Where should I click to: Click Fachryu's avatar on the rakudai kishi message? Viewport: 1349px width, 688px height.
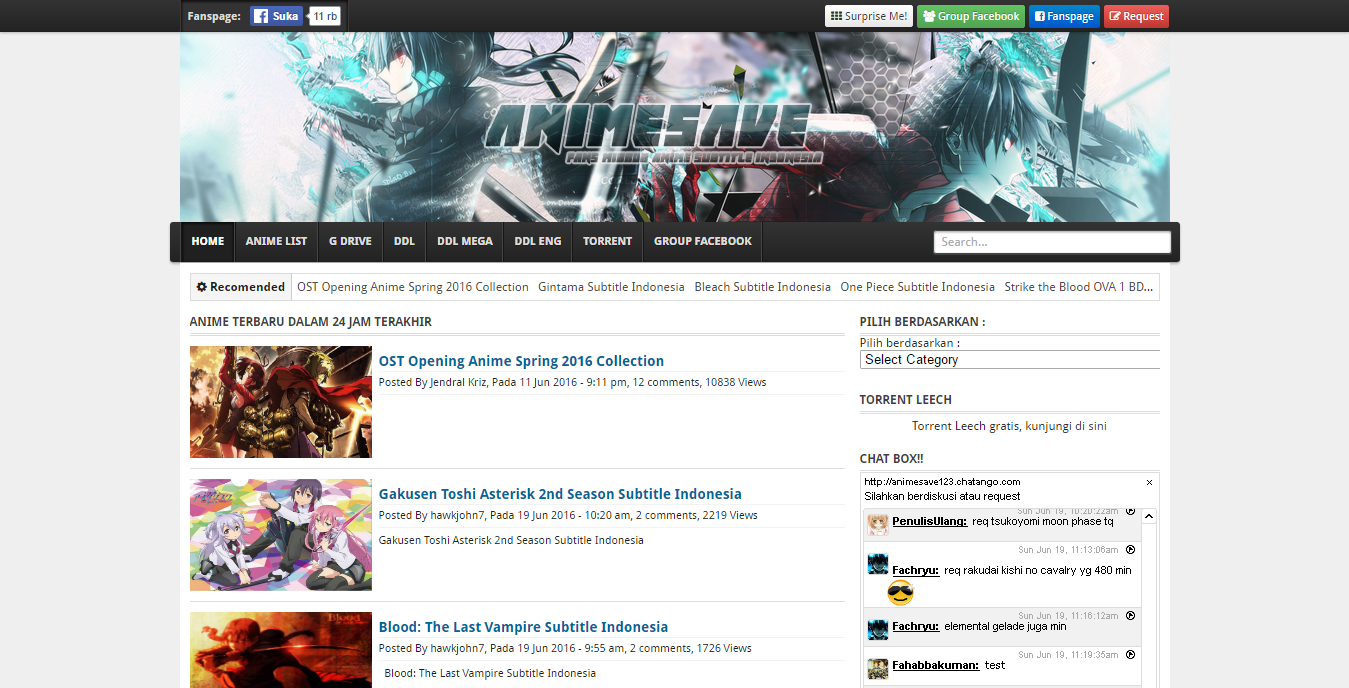[x=877, y=565]
